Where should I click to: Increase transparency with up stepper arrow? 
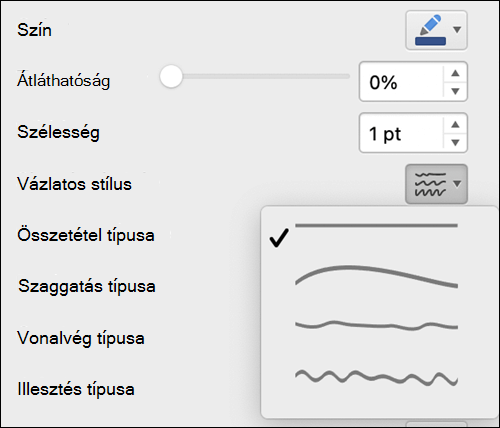[x=455, y=73]
